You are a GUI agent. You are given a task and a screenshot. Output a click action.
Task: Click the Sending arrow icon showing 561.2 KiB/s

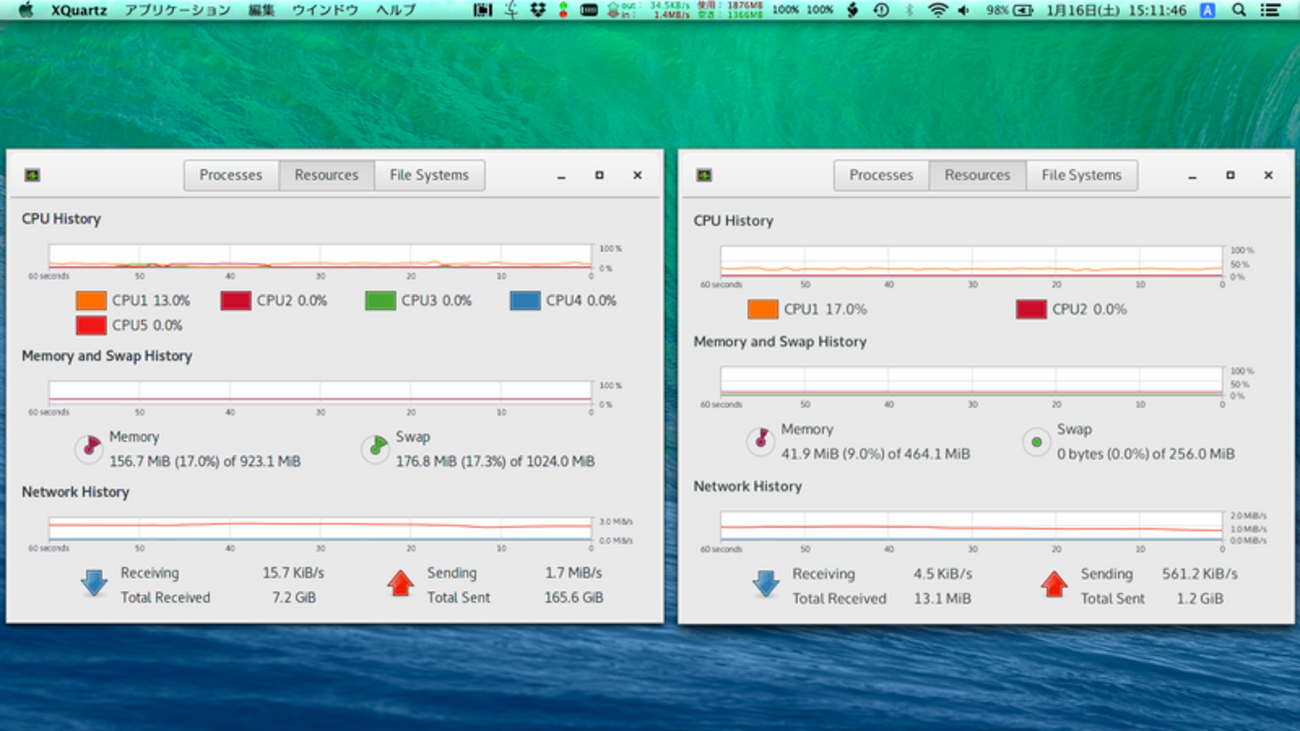tap(1054, 585)
